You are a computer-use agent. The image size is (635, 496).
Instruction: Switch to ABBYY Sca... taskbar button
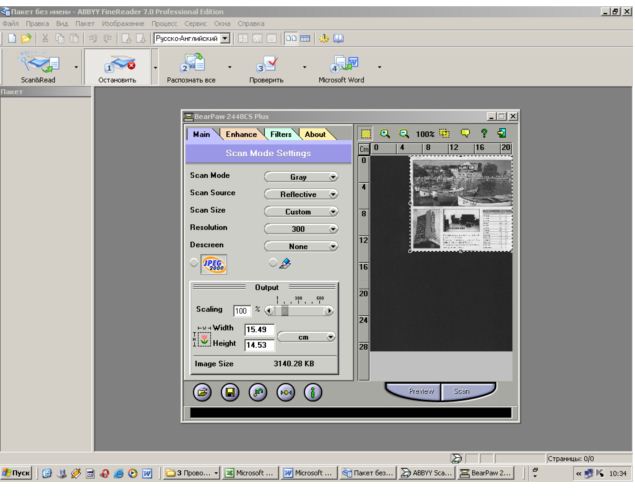pyautogui.click(x=428, y=473)
